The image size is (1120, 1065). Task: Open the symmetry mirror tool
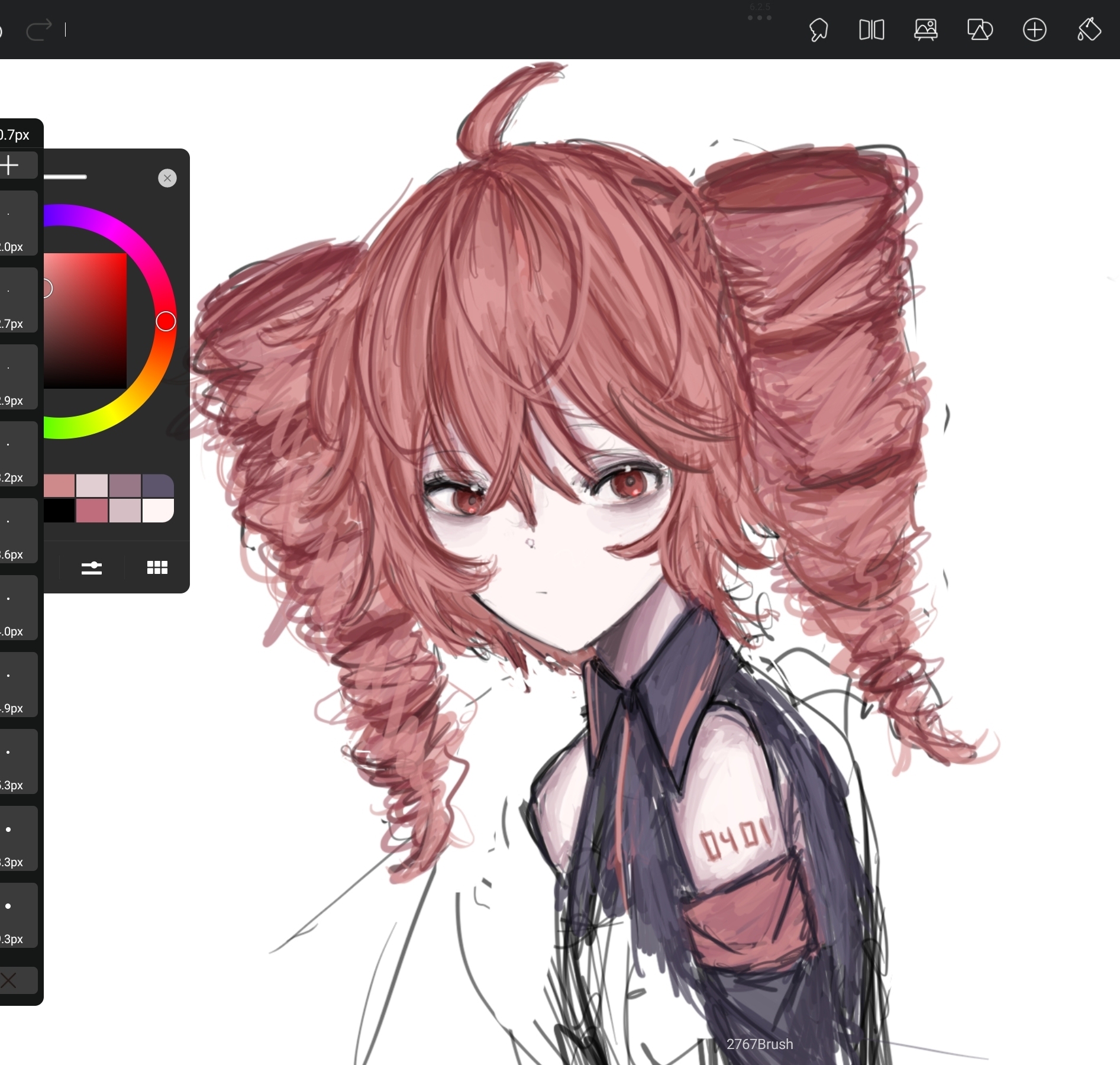point(872,30)
